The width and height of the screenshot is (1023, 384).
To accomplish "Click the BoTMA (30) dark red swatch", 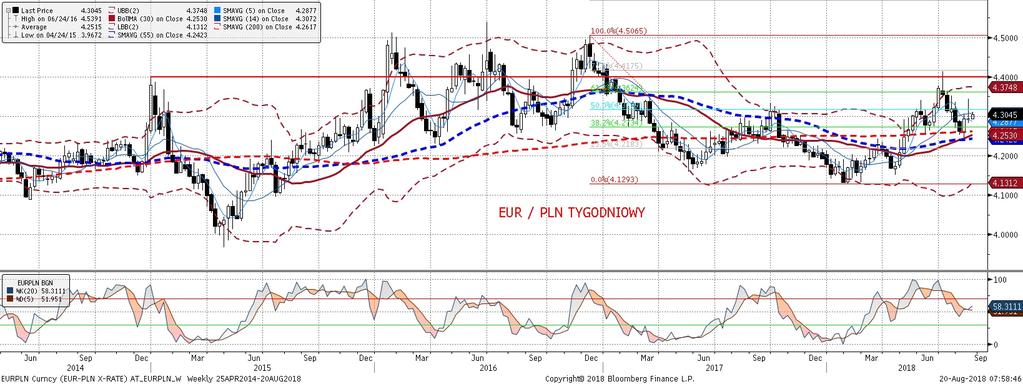I will (x=112, y=19).
